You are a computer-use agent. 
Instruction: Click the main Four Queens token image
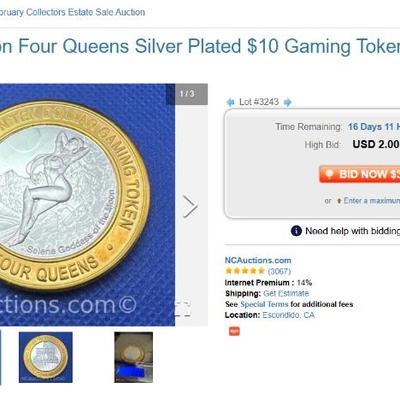pos(87,204)
